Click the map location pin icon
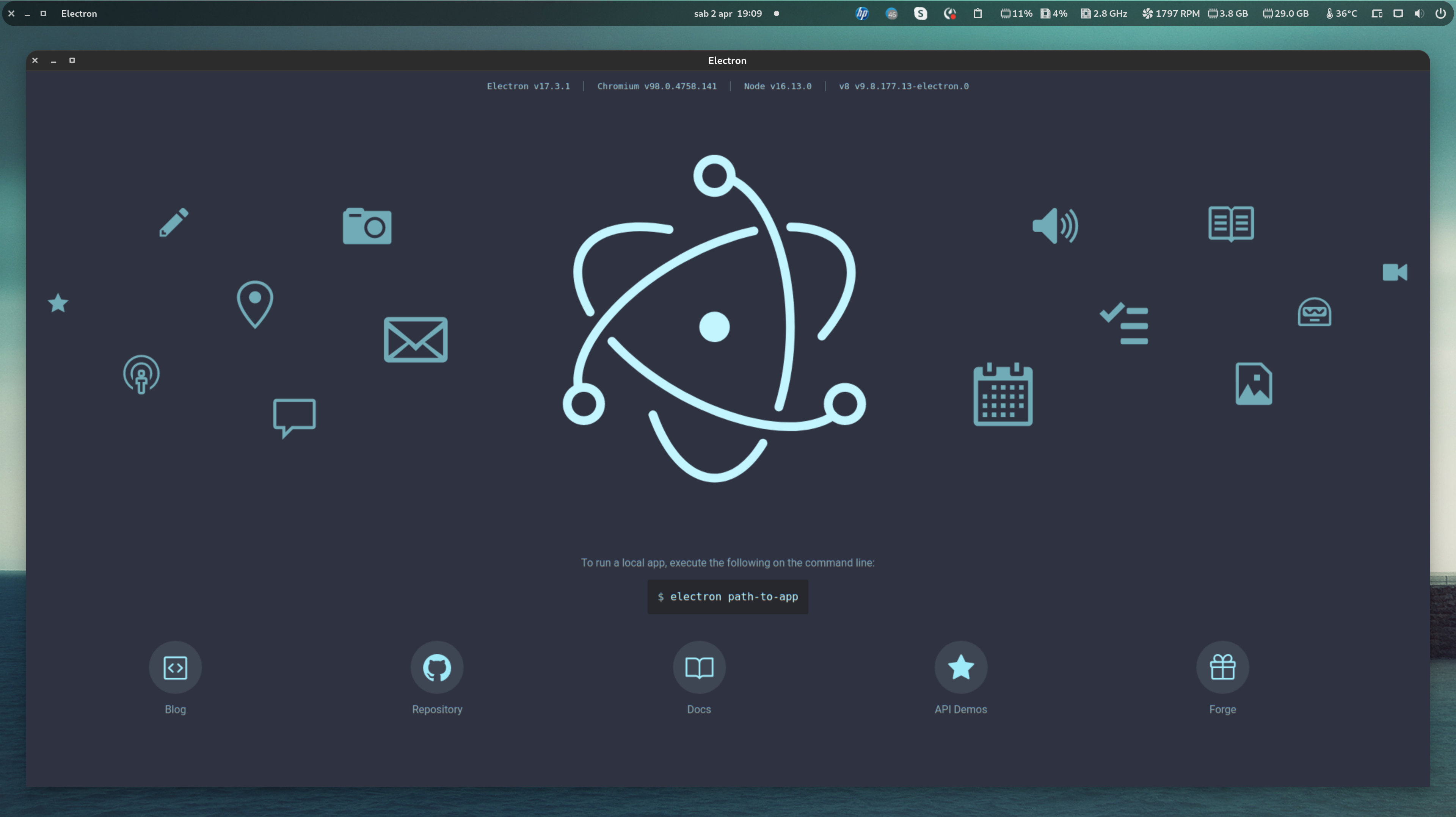This screenshot has width=1456, height=817. click(x=255, y=304)
